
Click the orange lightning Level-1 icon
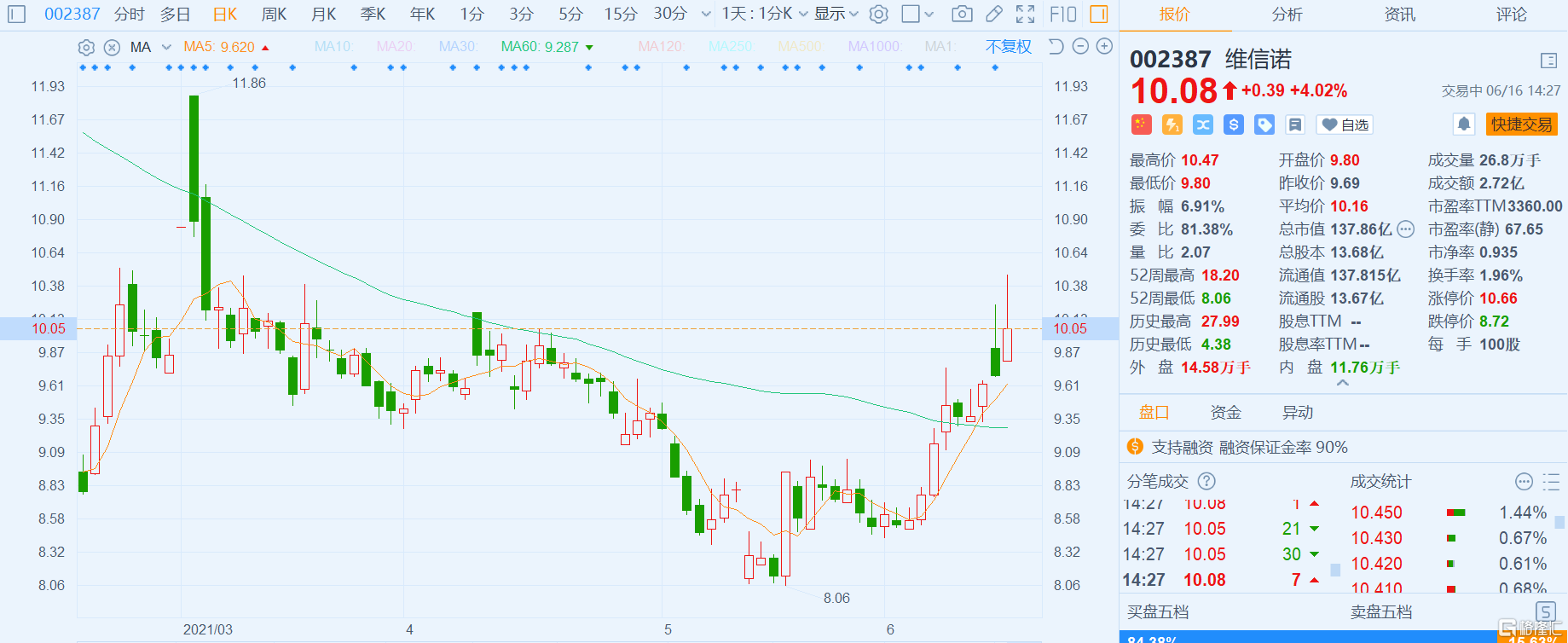click(x=1172, y=125)
